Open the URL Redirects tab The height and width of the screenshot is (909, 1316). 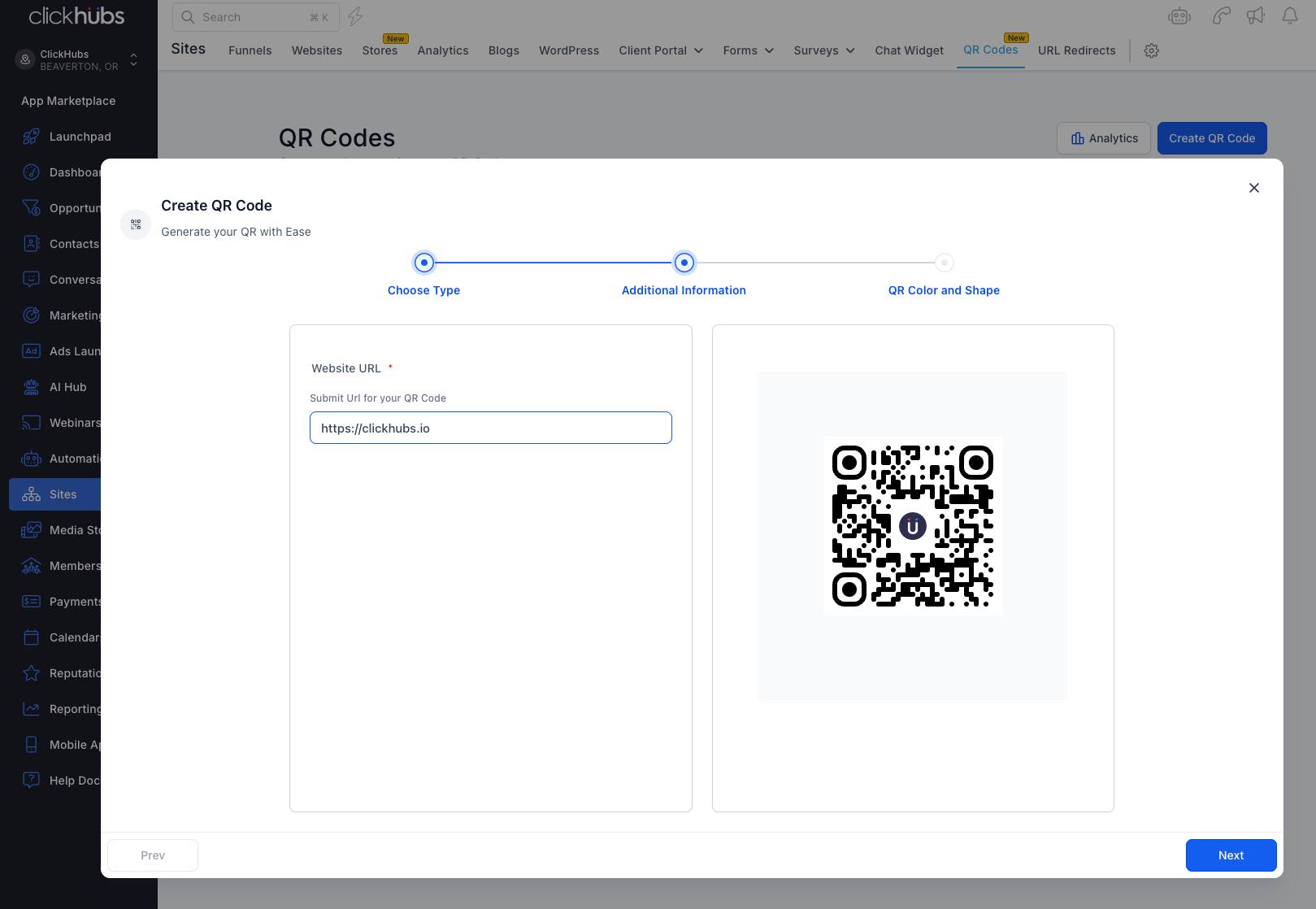[x=1077, y=50]
